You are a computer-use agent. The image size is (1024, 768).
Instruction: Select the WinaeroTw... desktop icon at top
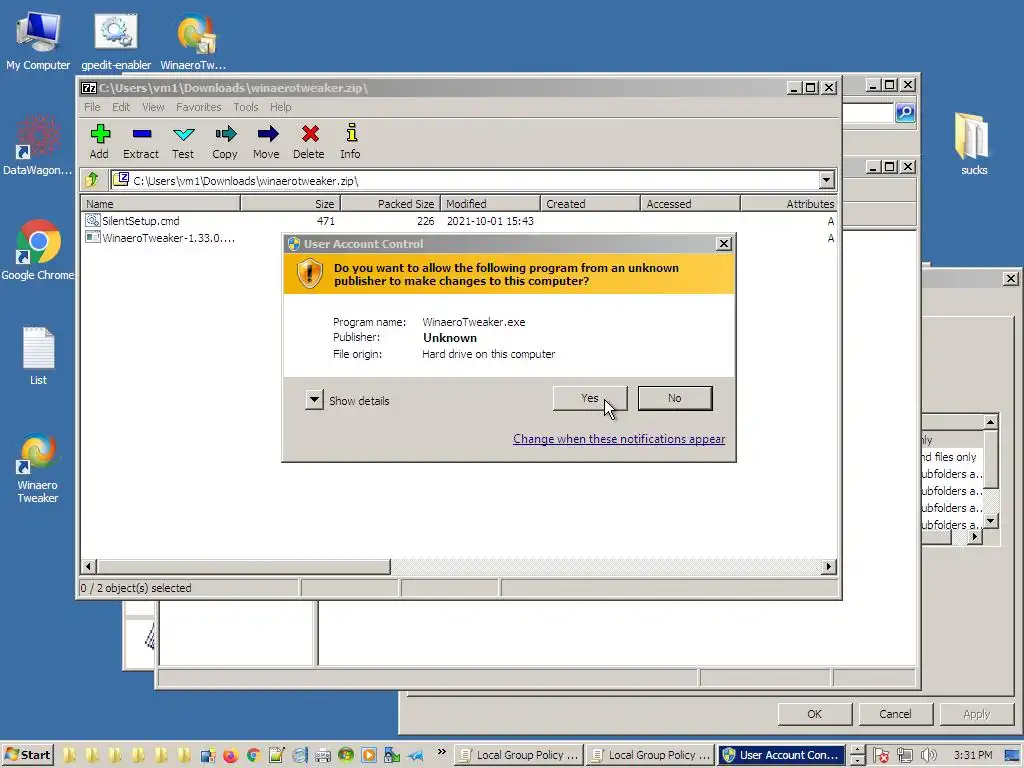[193, 40]
